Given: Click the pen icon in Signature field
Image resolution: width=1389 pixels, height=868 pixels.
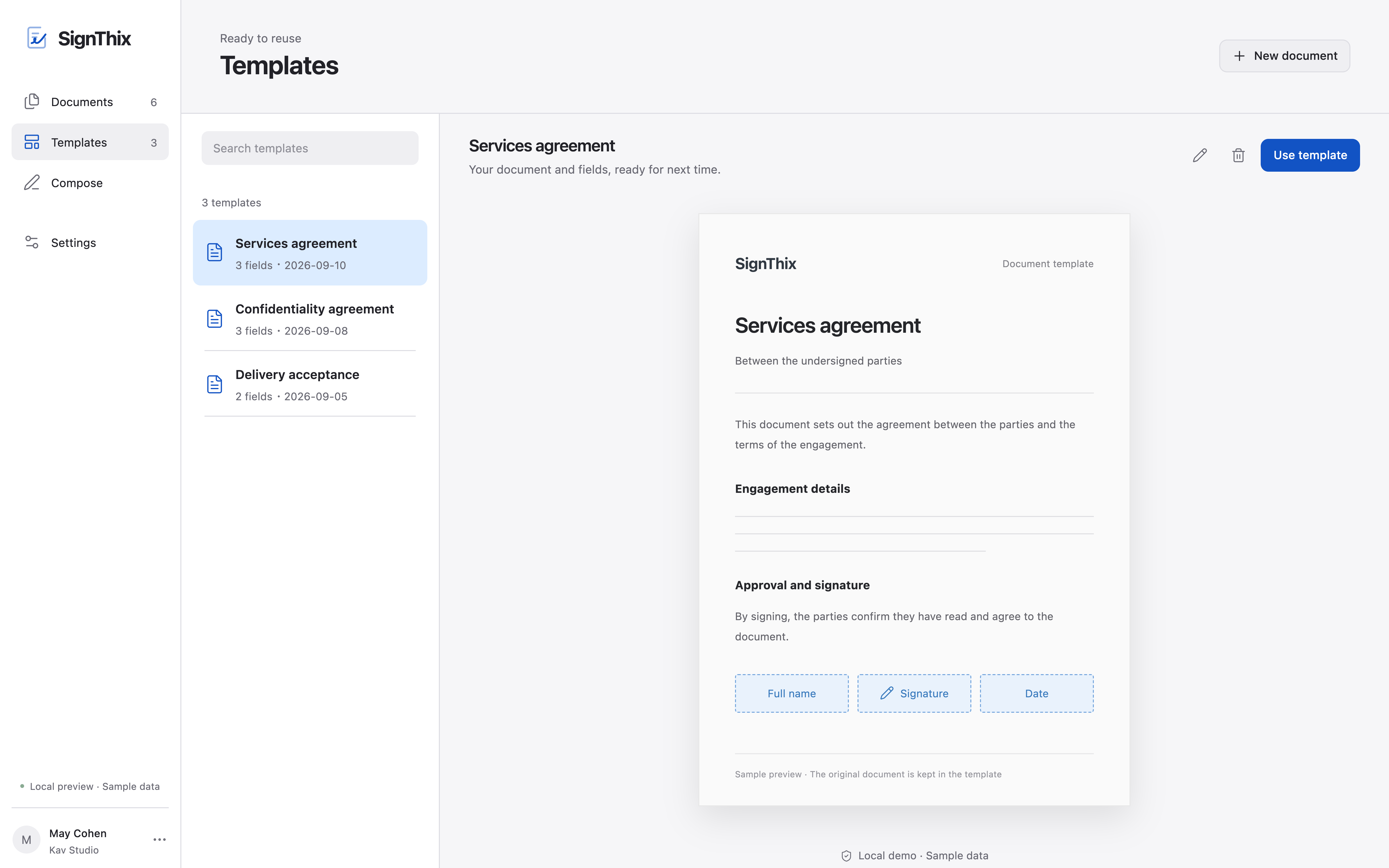Looking at the screenshot, I should click(x=887, y=693).
